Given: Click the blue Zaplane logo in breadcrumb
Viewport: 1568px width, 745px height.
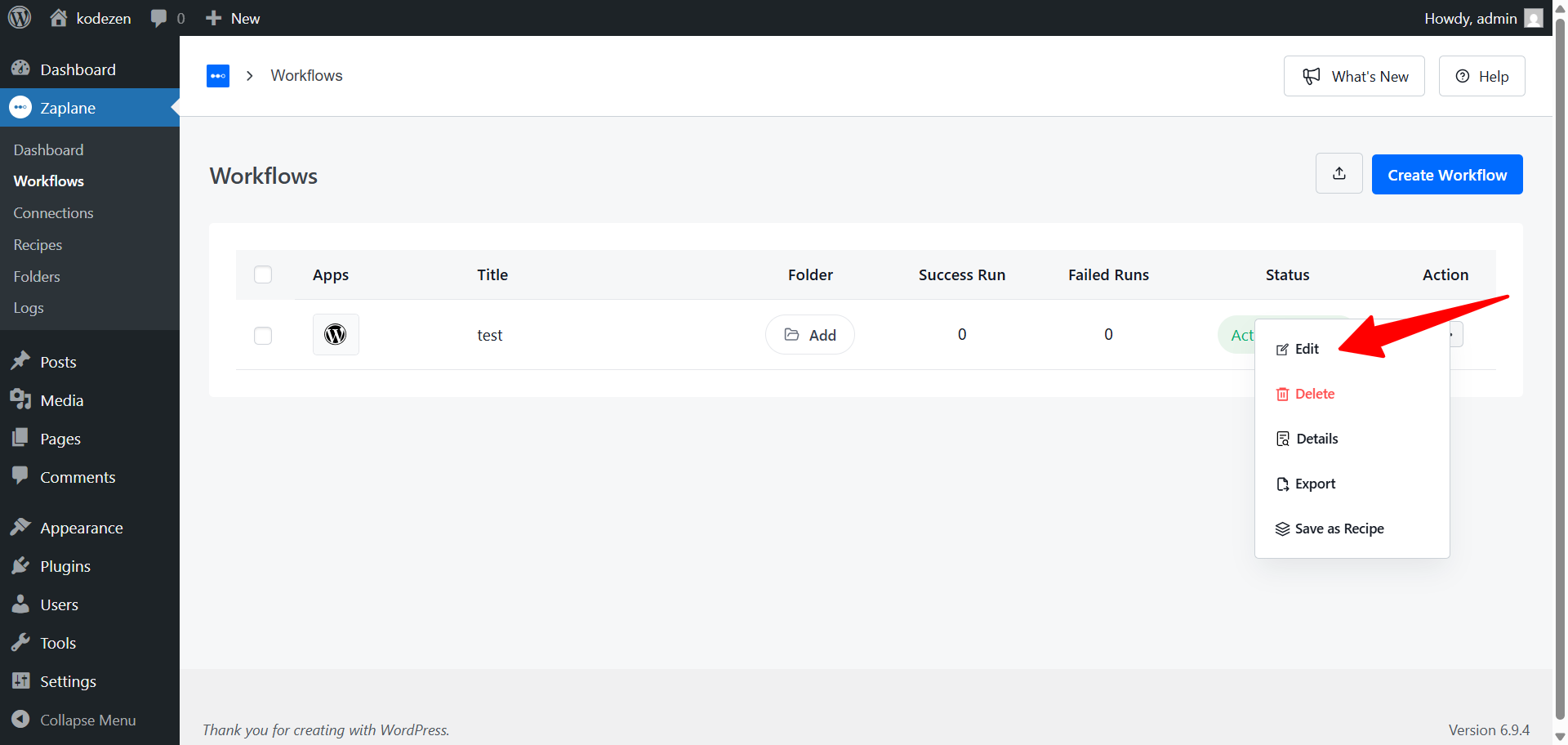Looking at the screenshot, I should tap(218, 76).
